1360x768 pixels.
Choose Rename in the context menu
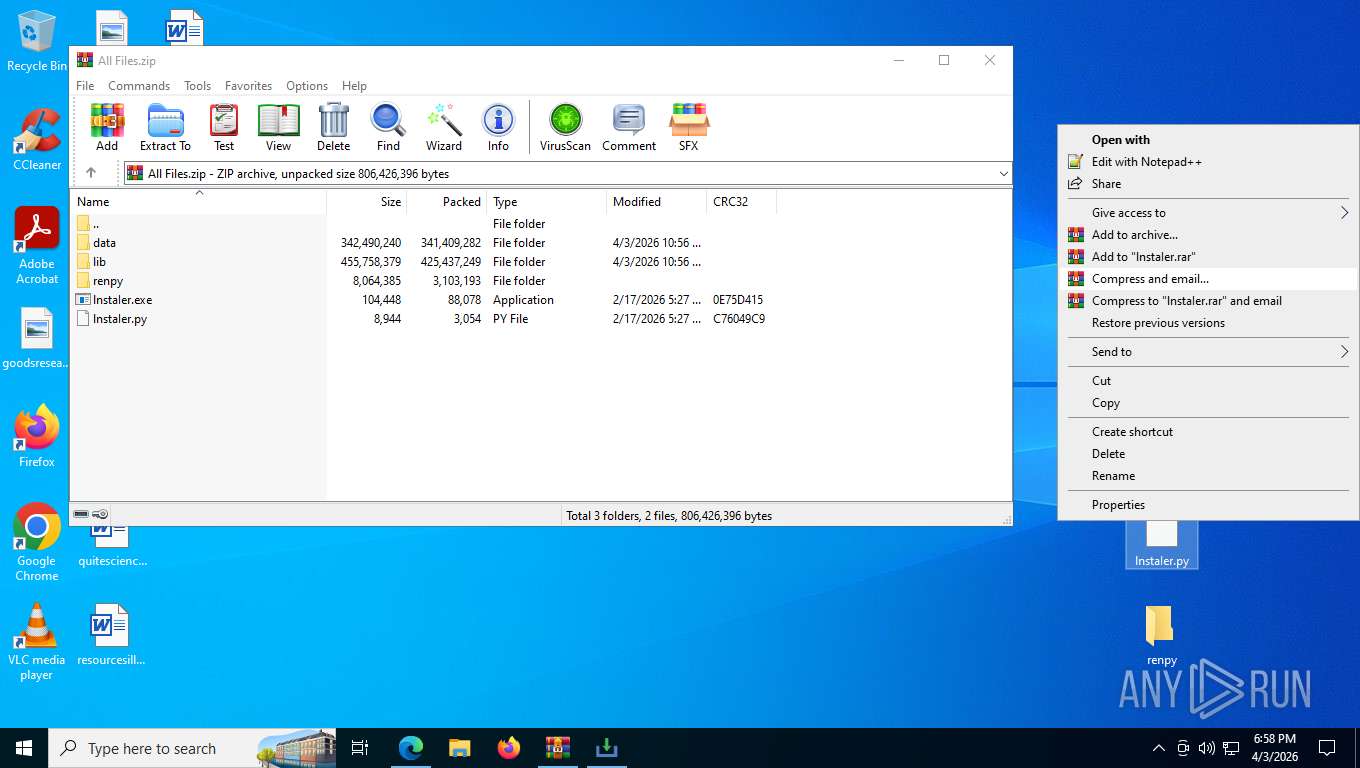pos(1208,476)
